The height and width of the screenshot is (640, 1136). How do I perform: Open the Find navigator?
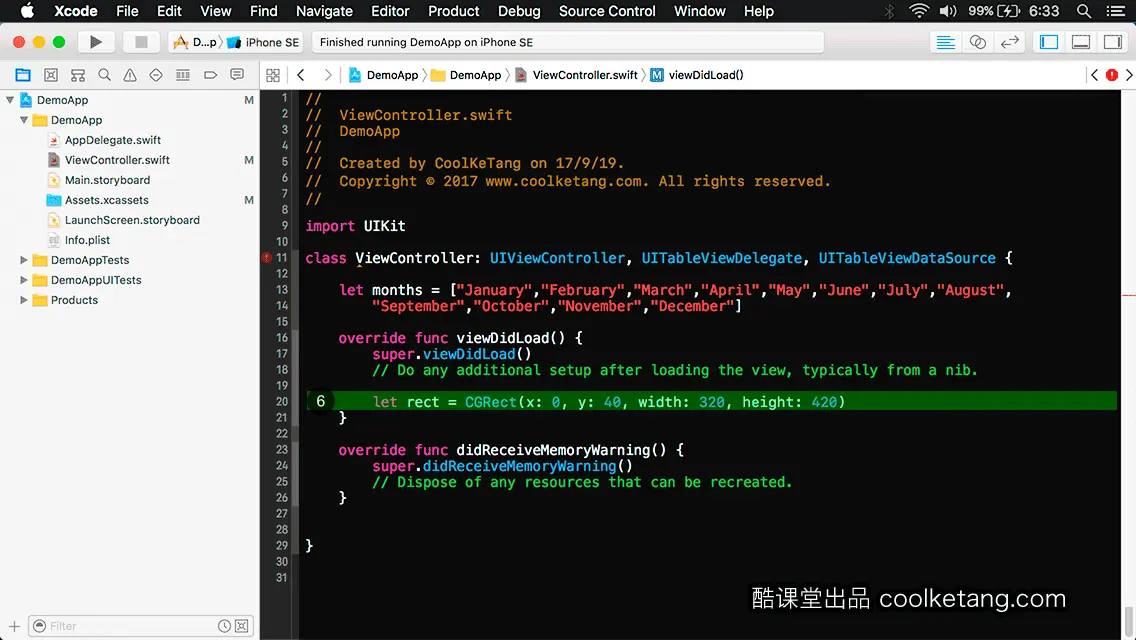(104, 75)
